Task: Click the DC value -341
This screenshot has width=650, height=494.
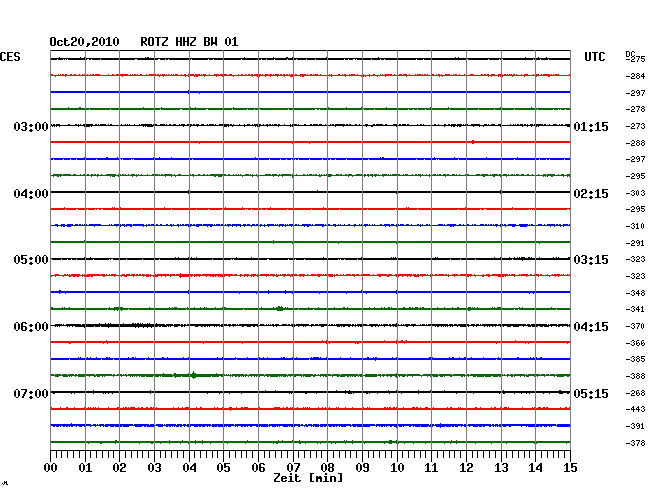Action: click(x=635, y=309)
